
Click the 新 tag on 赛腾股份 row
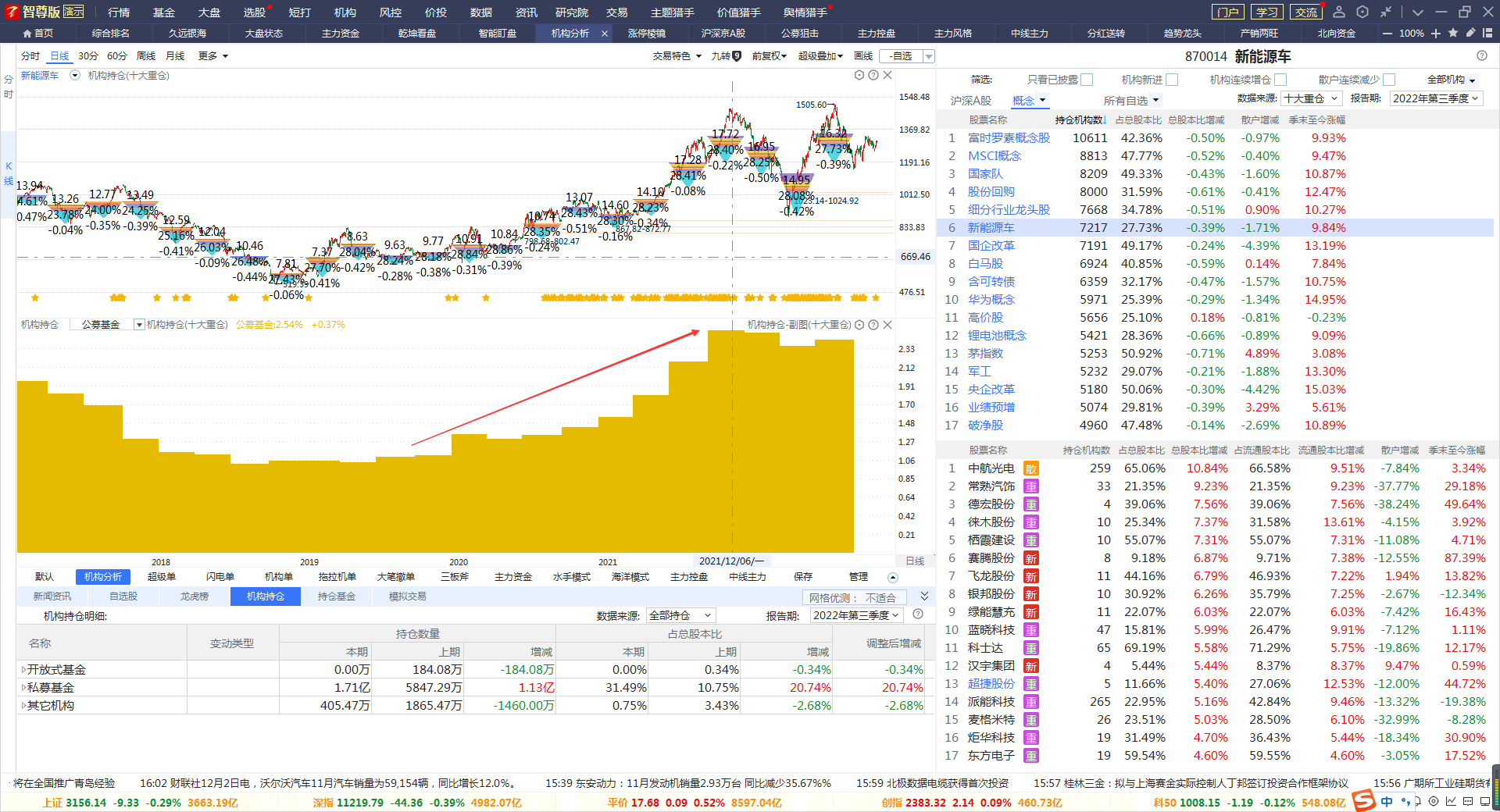[x=1031, y=558]
